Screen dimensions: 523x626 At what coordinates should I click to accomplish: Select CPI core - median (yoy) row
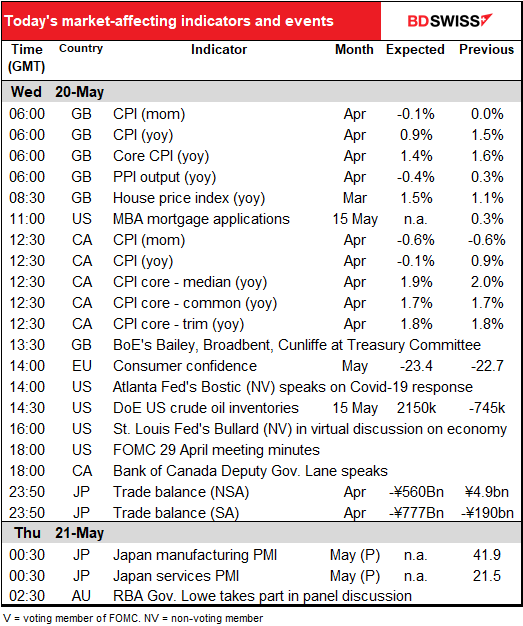(261, 282)
